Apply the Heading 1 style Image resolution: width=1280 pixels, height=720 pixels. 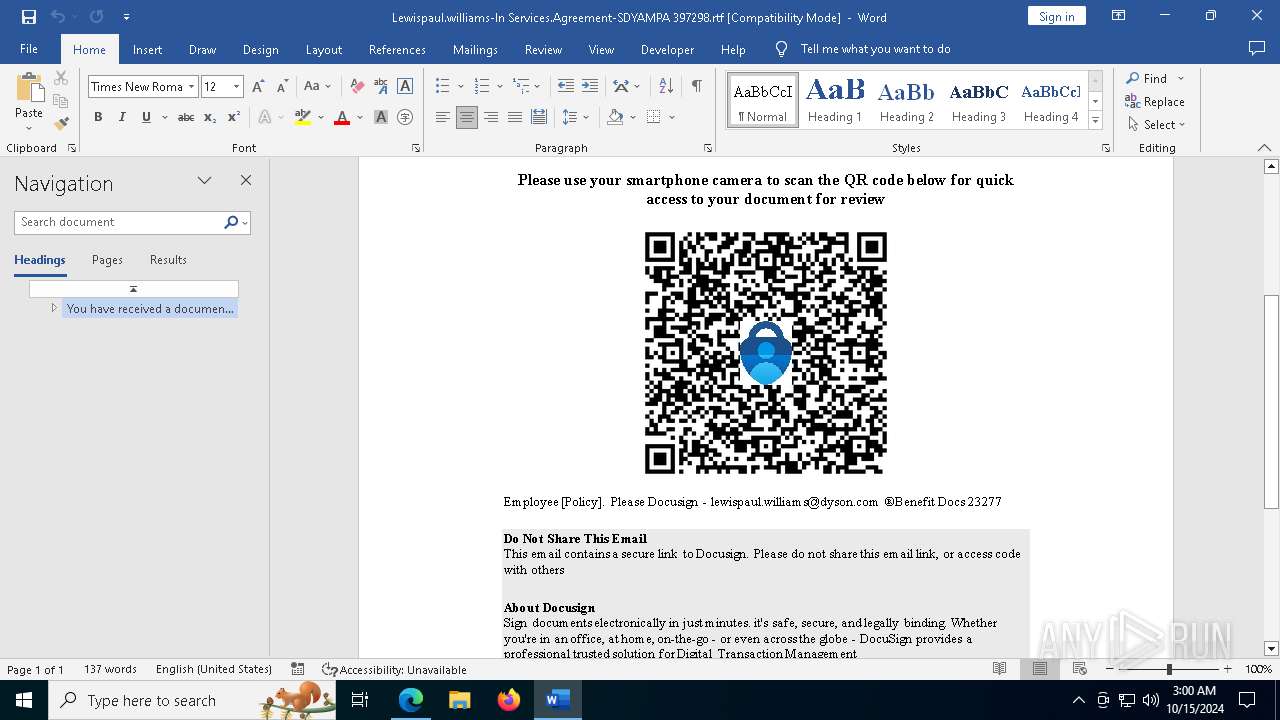[x=835, y=100]
